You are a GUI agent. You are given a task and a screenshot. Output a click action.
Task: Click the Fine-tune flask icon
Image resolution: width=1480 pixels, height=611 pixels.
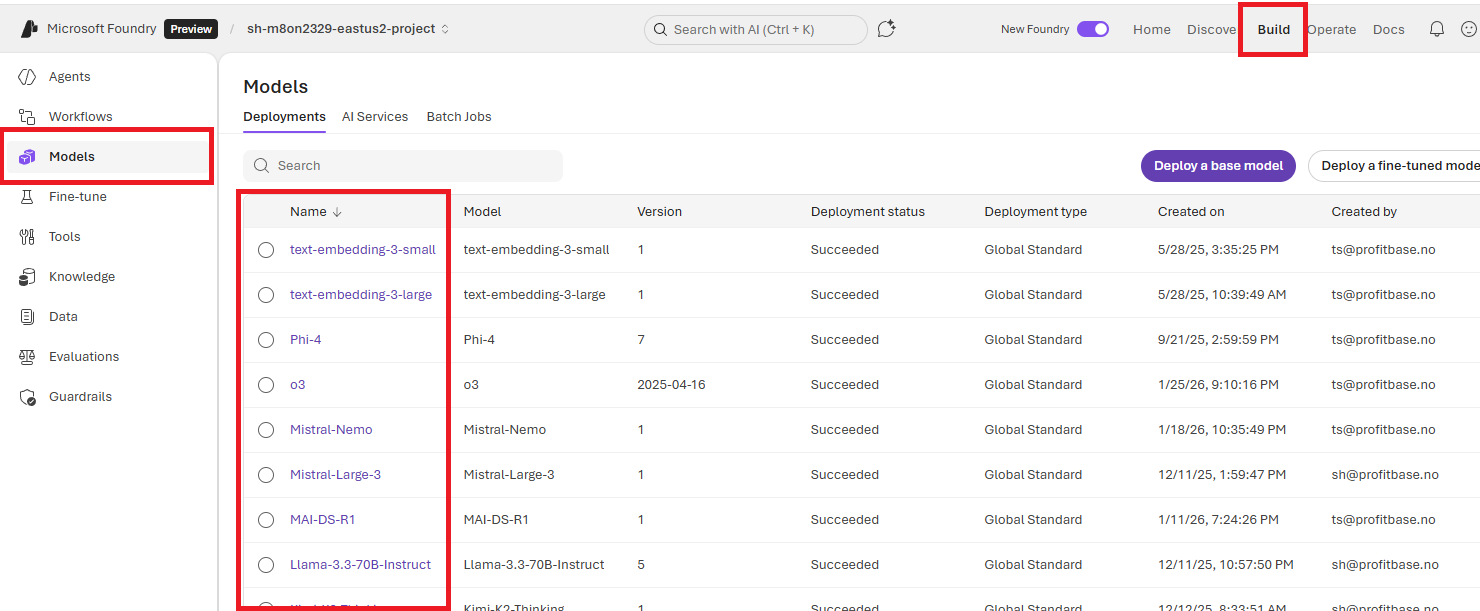point(28,197)
